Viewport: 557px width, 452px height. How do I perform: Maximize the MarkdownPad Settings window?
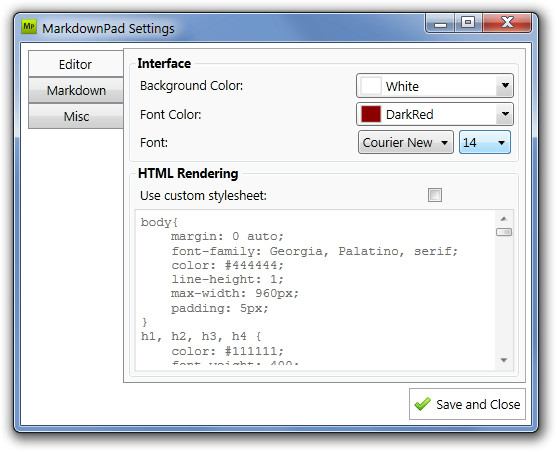(x=468, y=23)
